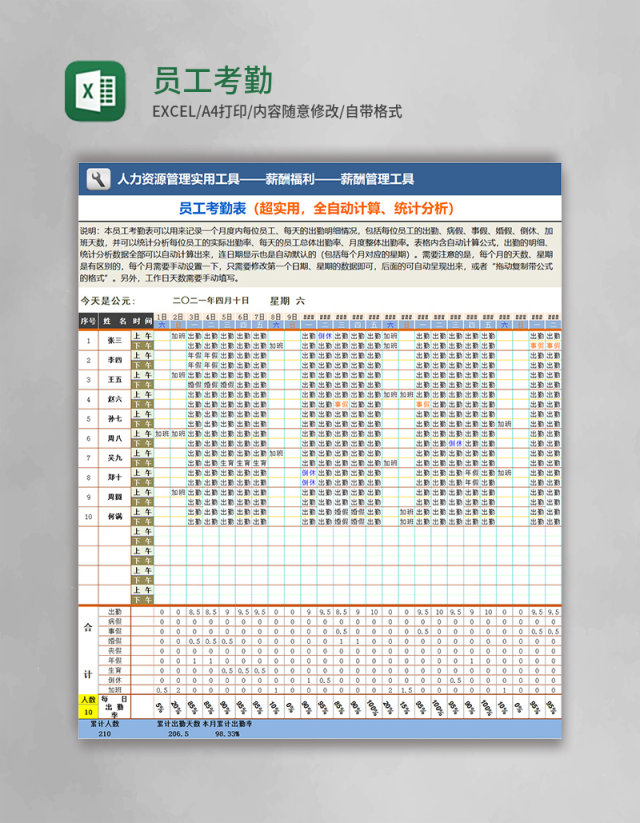Image resolution: width=640 pixels, height=823 pixels.
Task: Click 上午 cell in 张三's row
Action: tap(142, 336)
